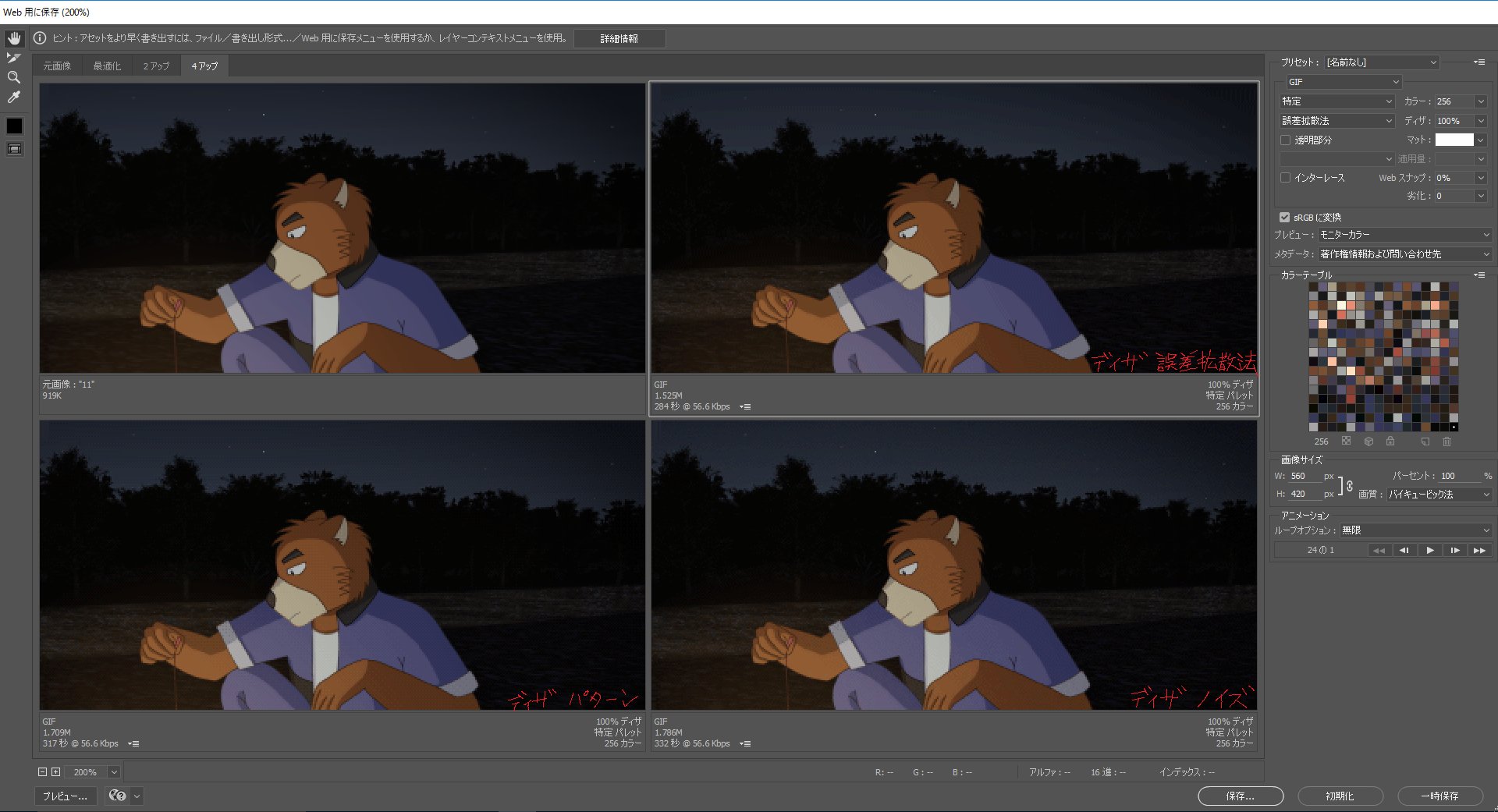1498x812 pixels.
Task: Click the black eyedropper color swatch
Action: 14,126
